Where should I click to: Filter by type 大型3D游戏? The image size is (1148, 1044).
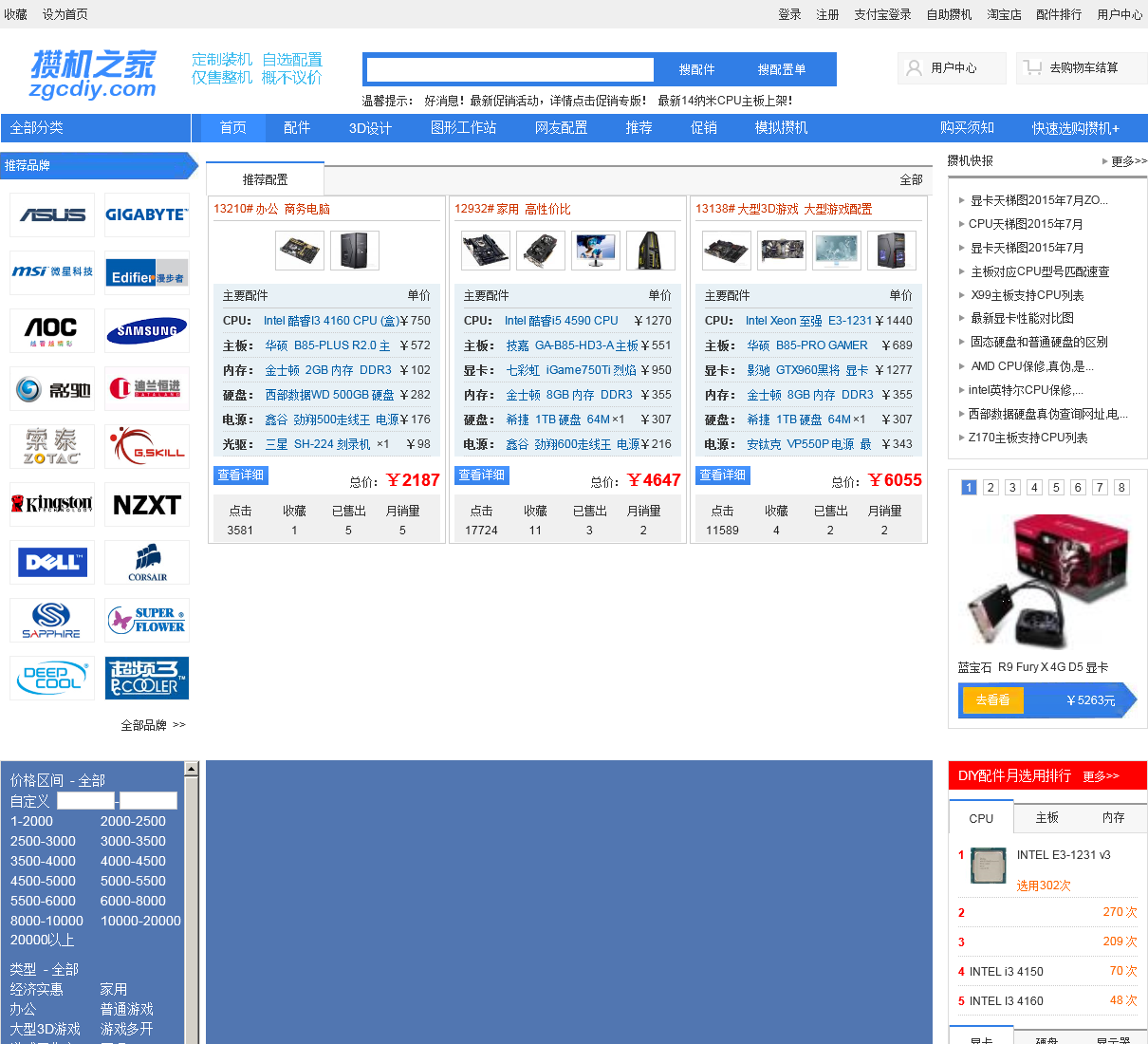[46, 1029]
